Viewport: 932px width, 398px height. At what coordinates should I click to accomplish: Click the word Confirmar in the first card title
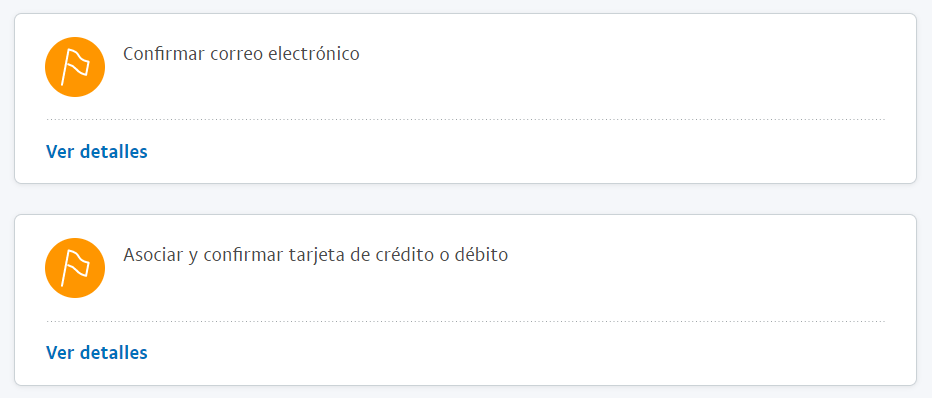pos(163,54)
